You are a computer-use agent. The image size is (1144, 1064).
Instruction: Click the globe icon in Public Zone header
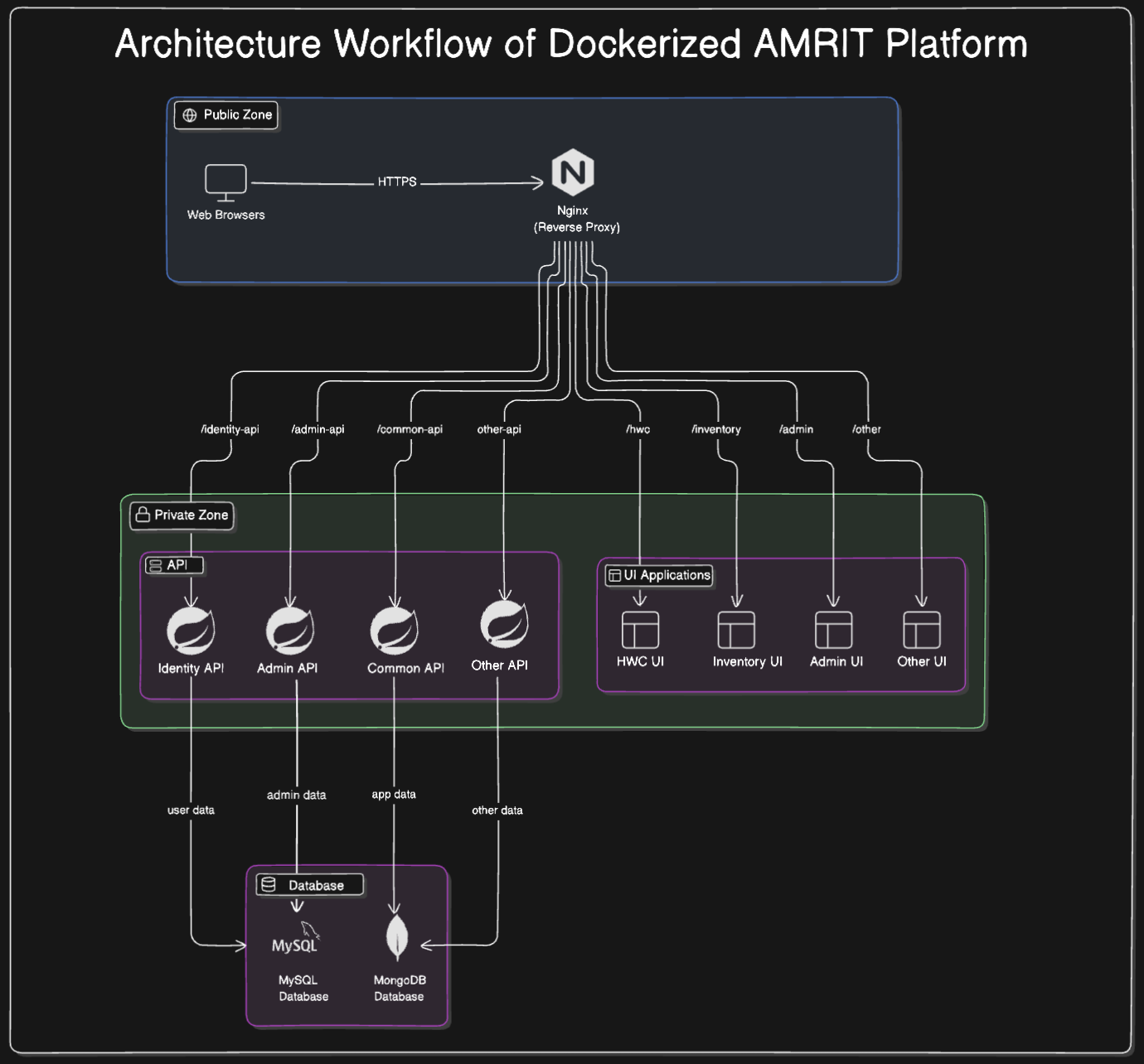click(x=189, y=115)
